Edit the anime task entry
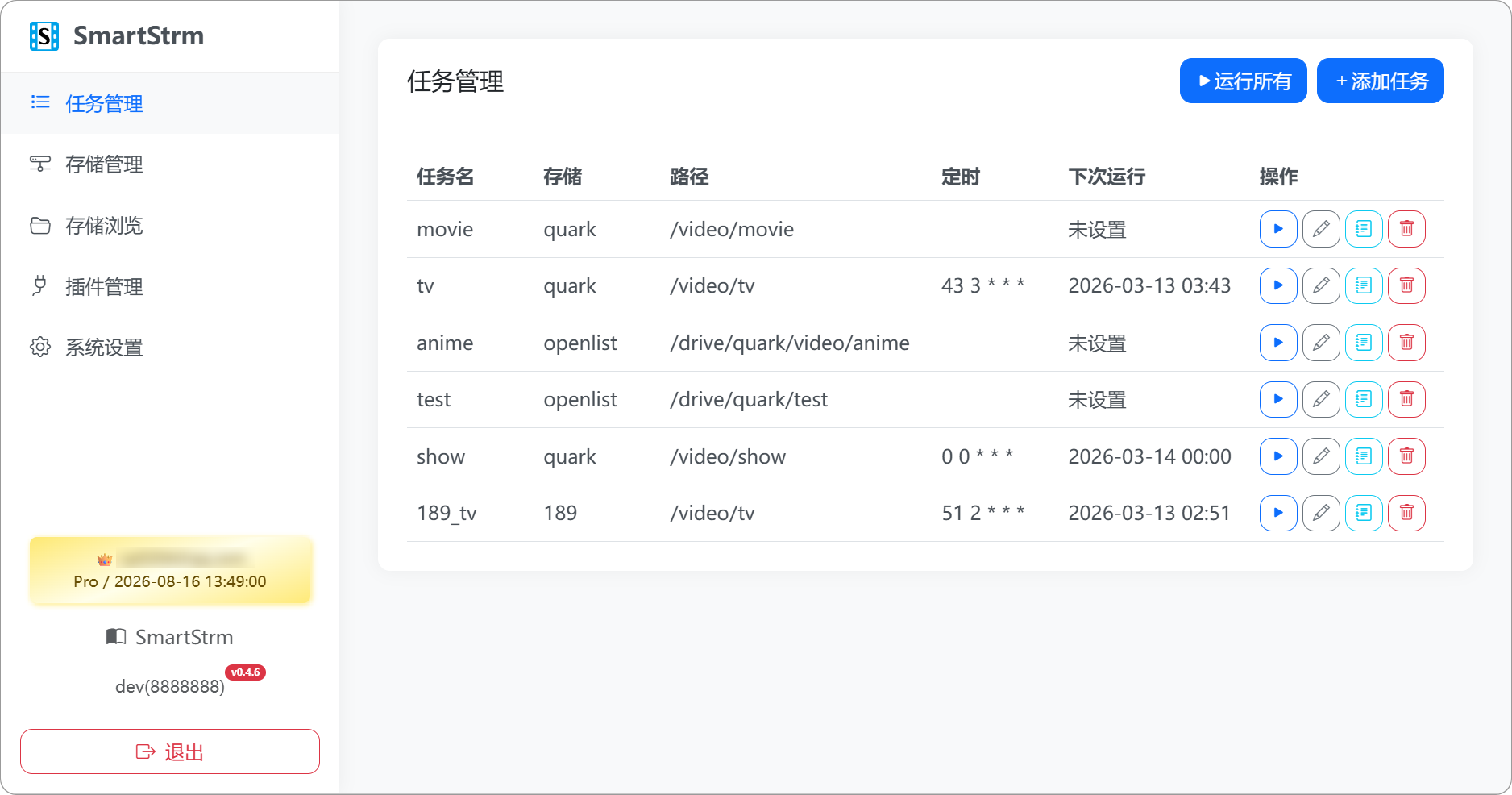Image resolution: width=1512 pixels, height=795 pixels. click(1320, 343)
